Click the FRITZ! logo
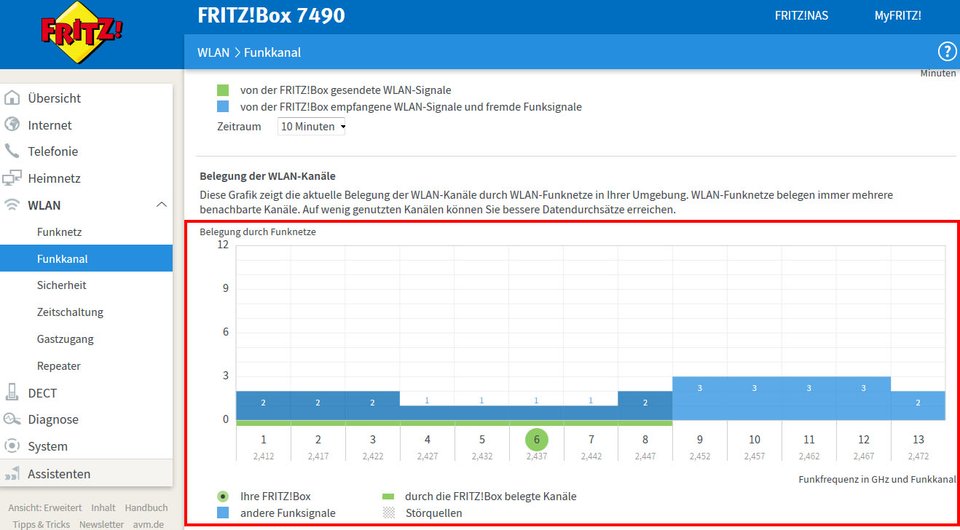Image resolution: width=960 pixels, height=530 pixels. tap(81, 32)
